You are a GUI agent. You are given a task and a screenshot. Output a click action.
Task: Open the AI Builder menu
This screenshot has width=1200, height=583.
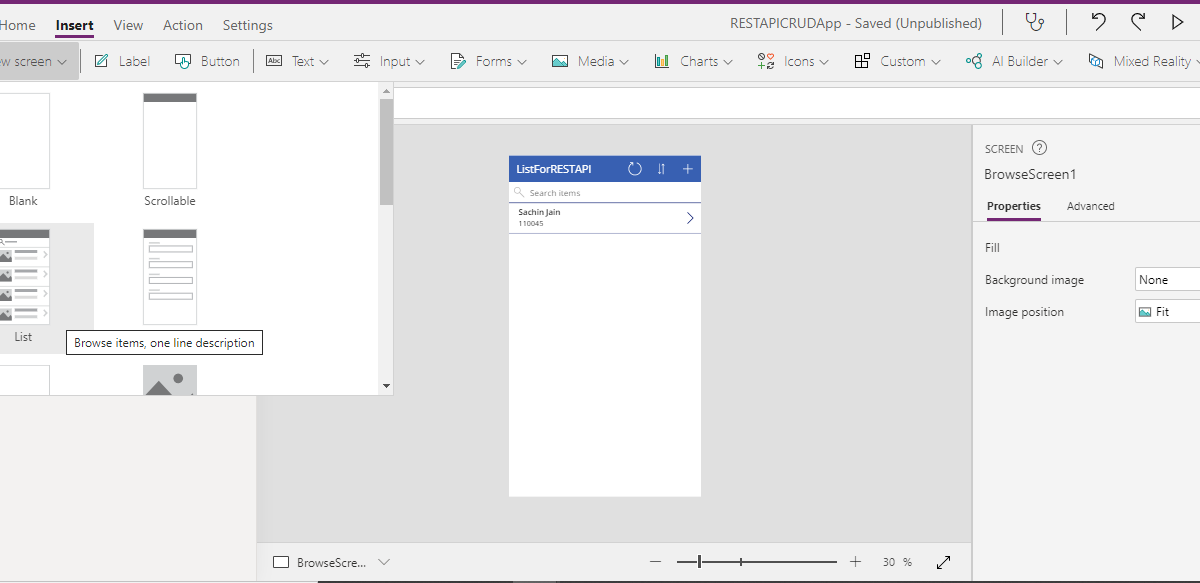pyautogui.click(x=1013, y=61)
